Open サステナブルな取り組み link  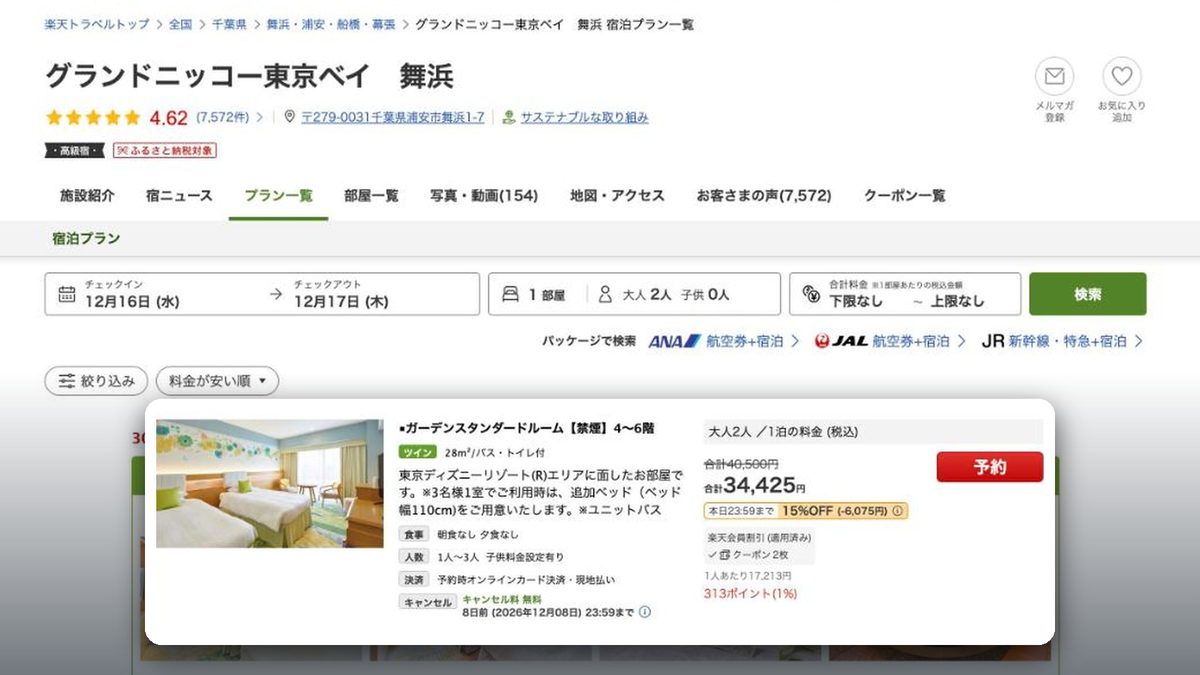584,117
